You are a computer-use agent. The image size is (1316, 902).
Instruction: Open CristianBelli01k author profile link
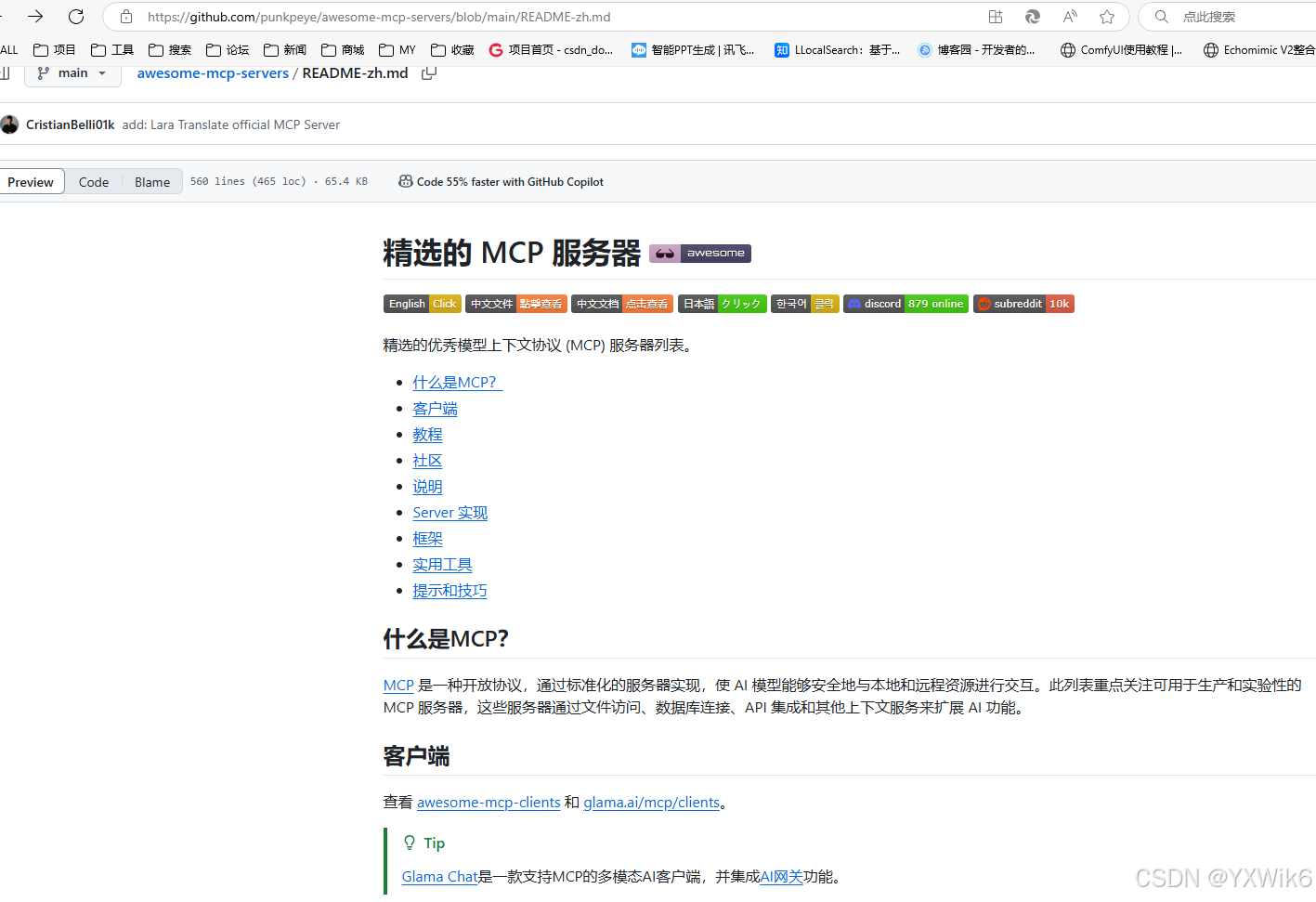70,124
